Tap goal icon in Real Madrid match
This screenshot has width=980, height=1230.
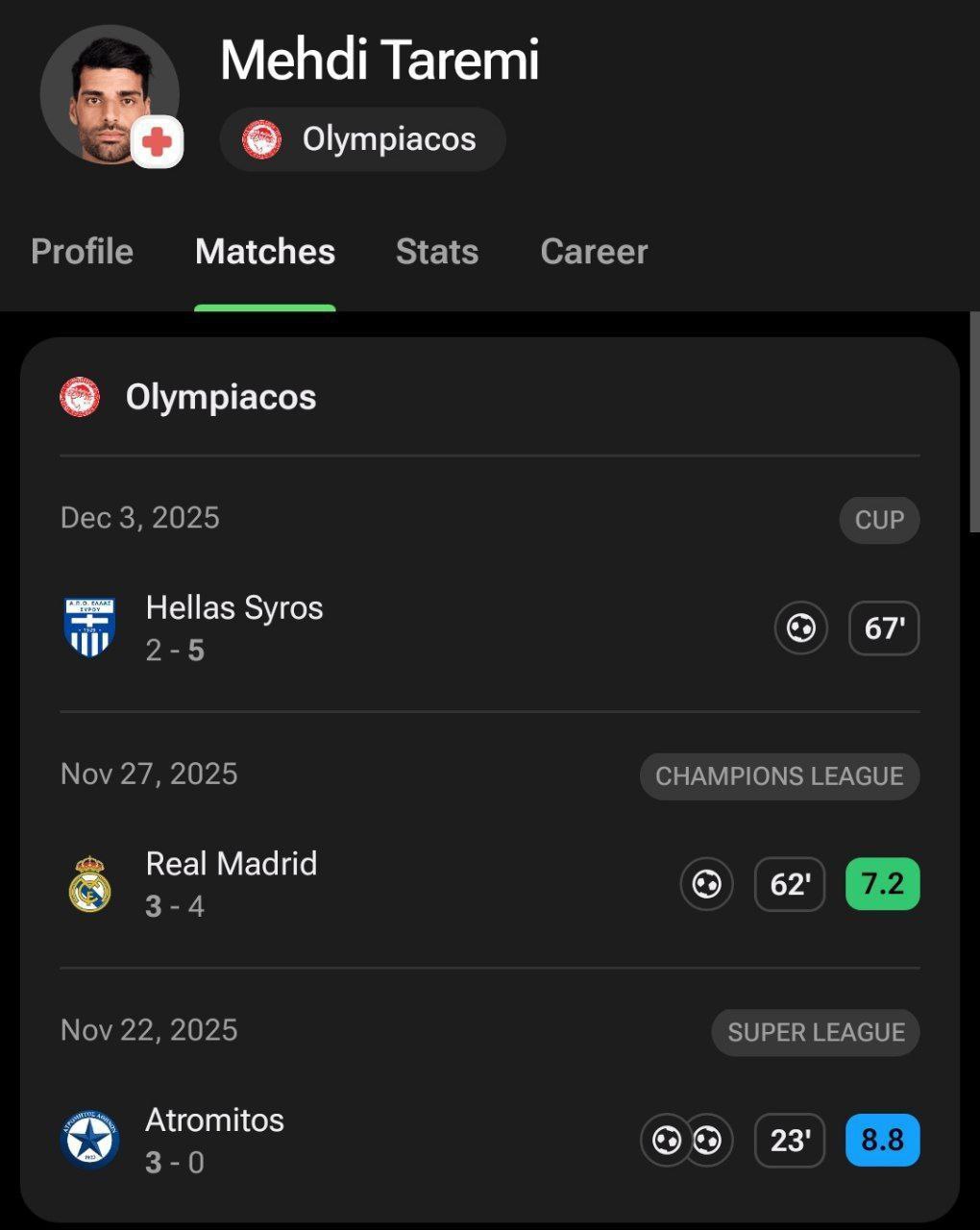tap(706, 884)
